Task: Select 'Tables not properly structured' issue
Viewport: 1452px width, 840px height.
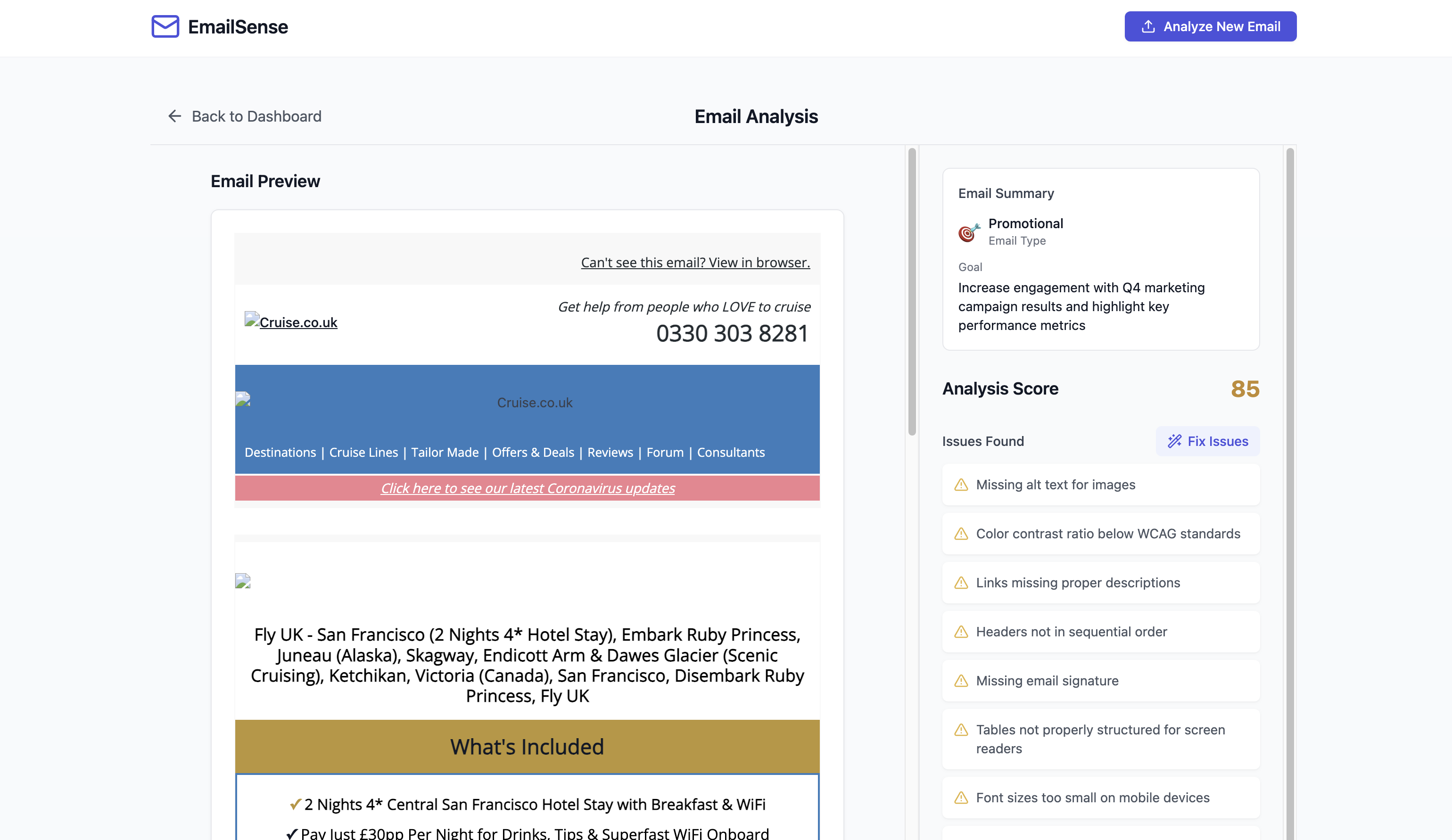Action: pos(1100,739)
